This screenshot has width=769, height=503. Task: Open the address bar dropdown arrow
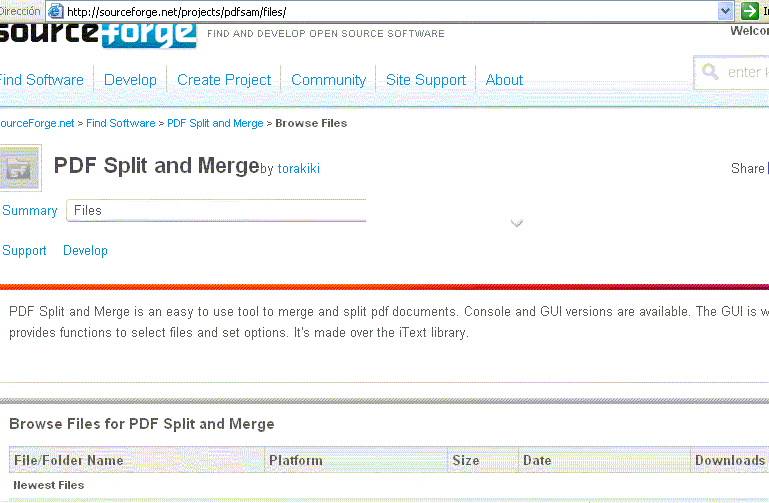click(726, 11)
